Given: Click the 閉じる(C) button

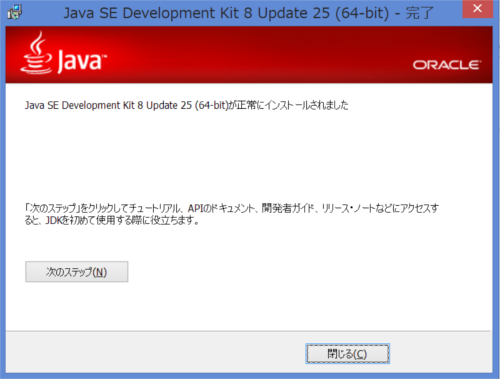Looking at the screenshot, I should click(348, 354).
